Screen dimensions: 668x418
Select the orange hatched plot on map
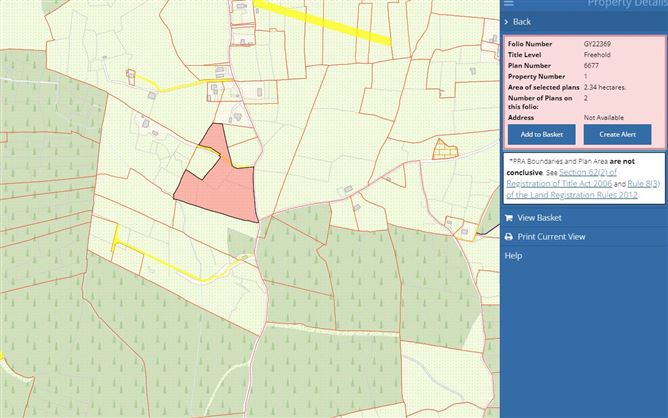[443, 150]
